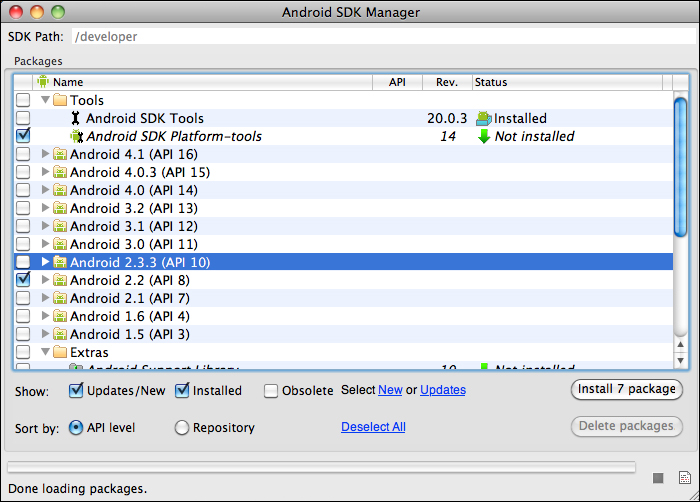700x502 pixels.
Task: Click the Tools folder icon
Action: click(60, 100)
